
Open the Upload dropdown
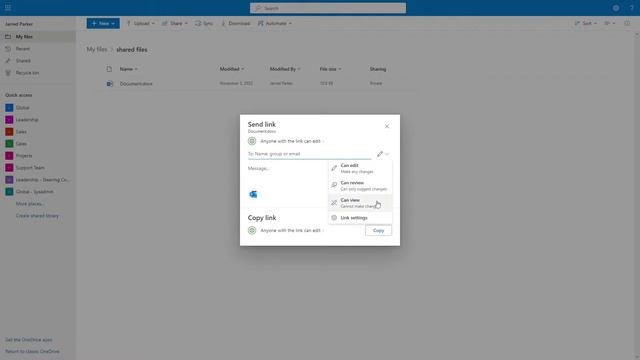coord(140,23)
